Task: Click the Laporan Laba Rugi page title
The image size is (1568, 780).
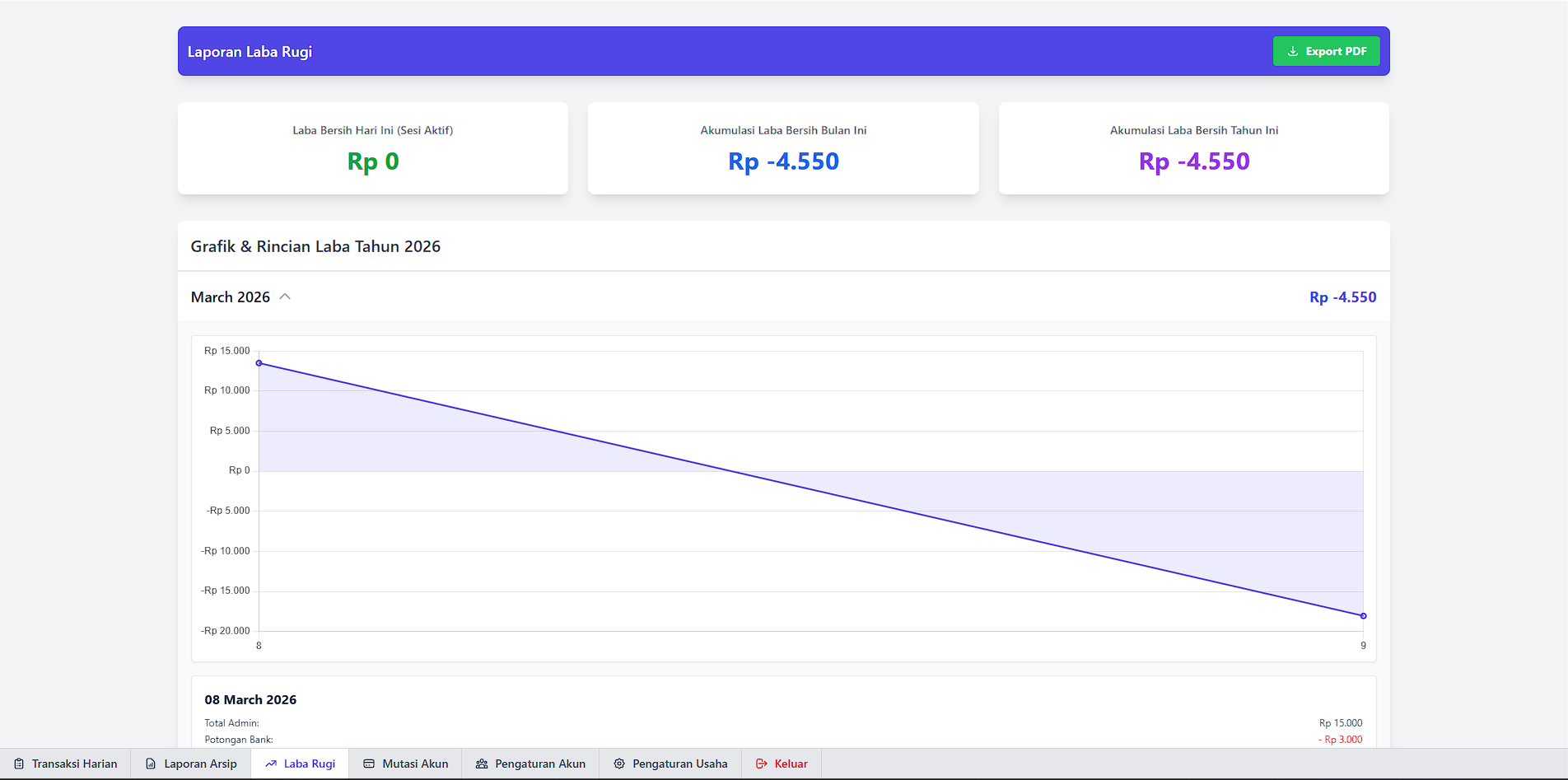Action: (250, 52)
